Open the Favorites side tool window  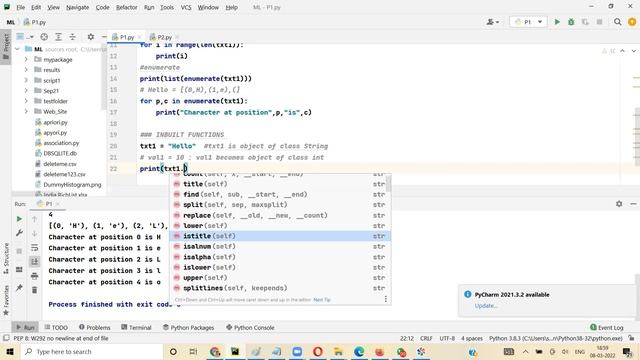(x=6, y=300)
